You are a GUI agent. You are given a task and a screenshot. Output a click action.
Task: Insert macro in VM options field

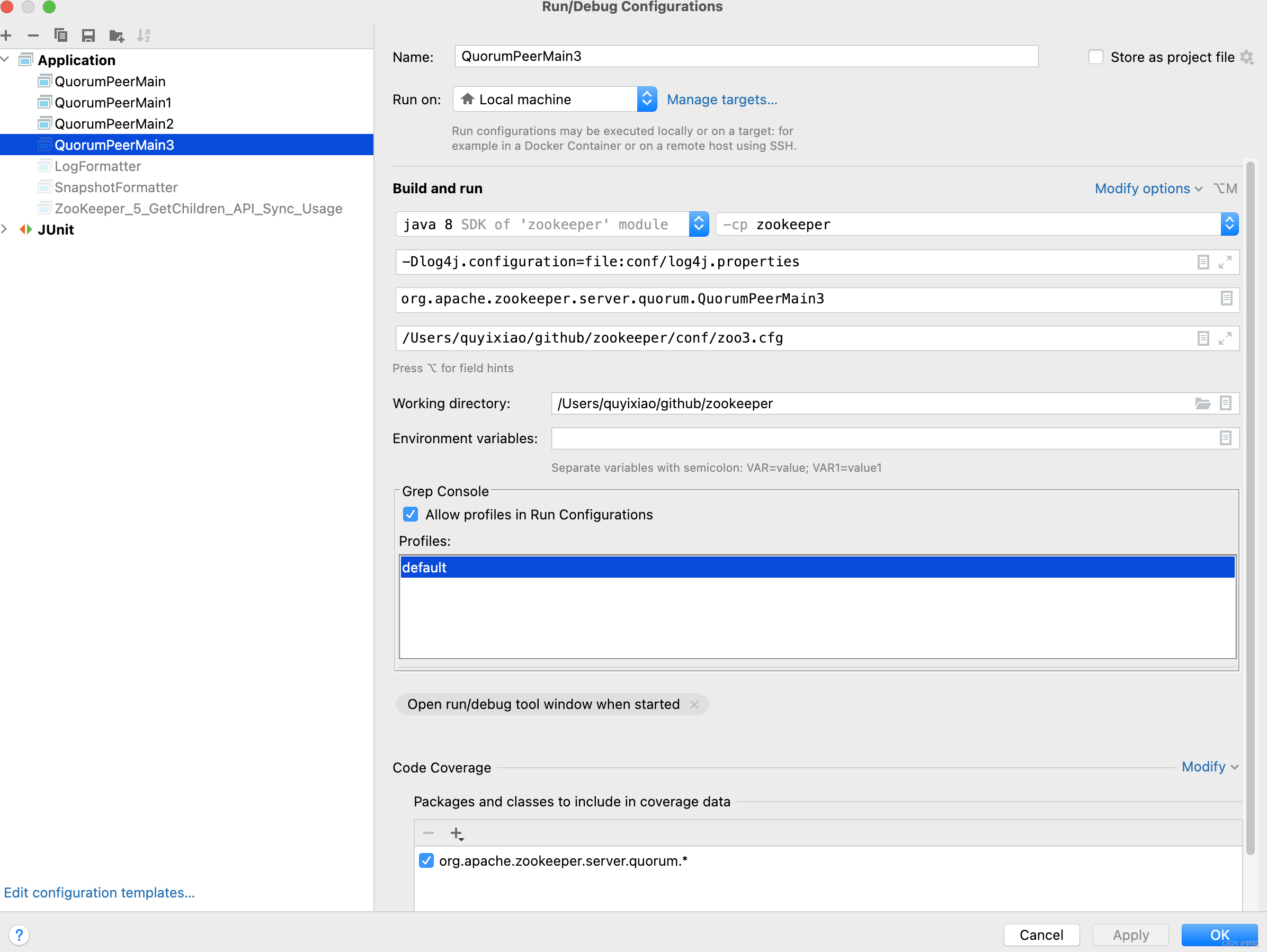(1203, 262)
